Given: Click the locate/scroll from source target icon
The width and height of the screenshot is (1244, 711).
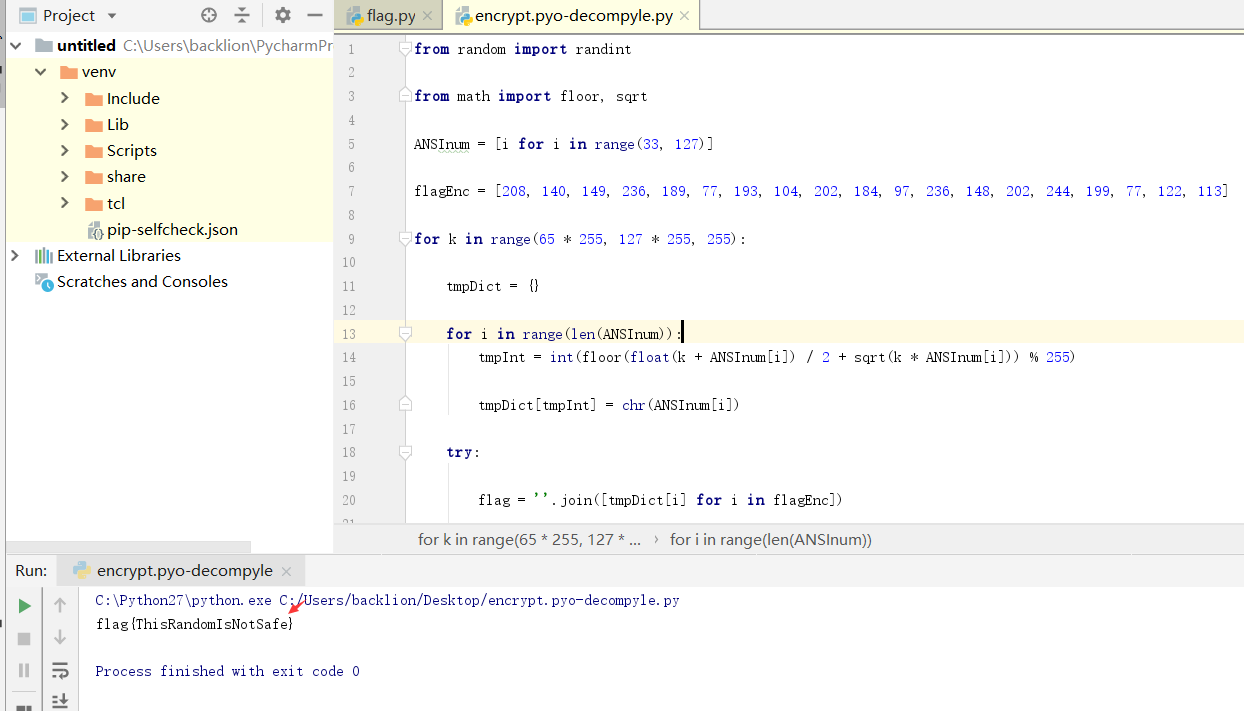Looking at the screenshot, I should (208, 15).
